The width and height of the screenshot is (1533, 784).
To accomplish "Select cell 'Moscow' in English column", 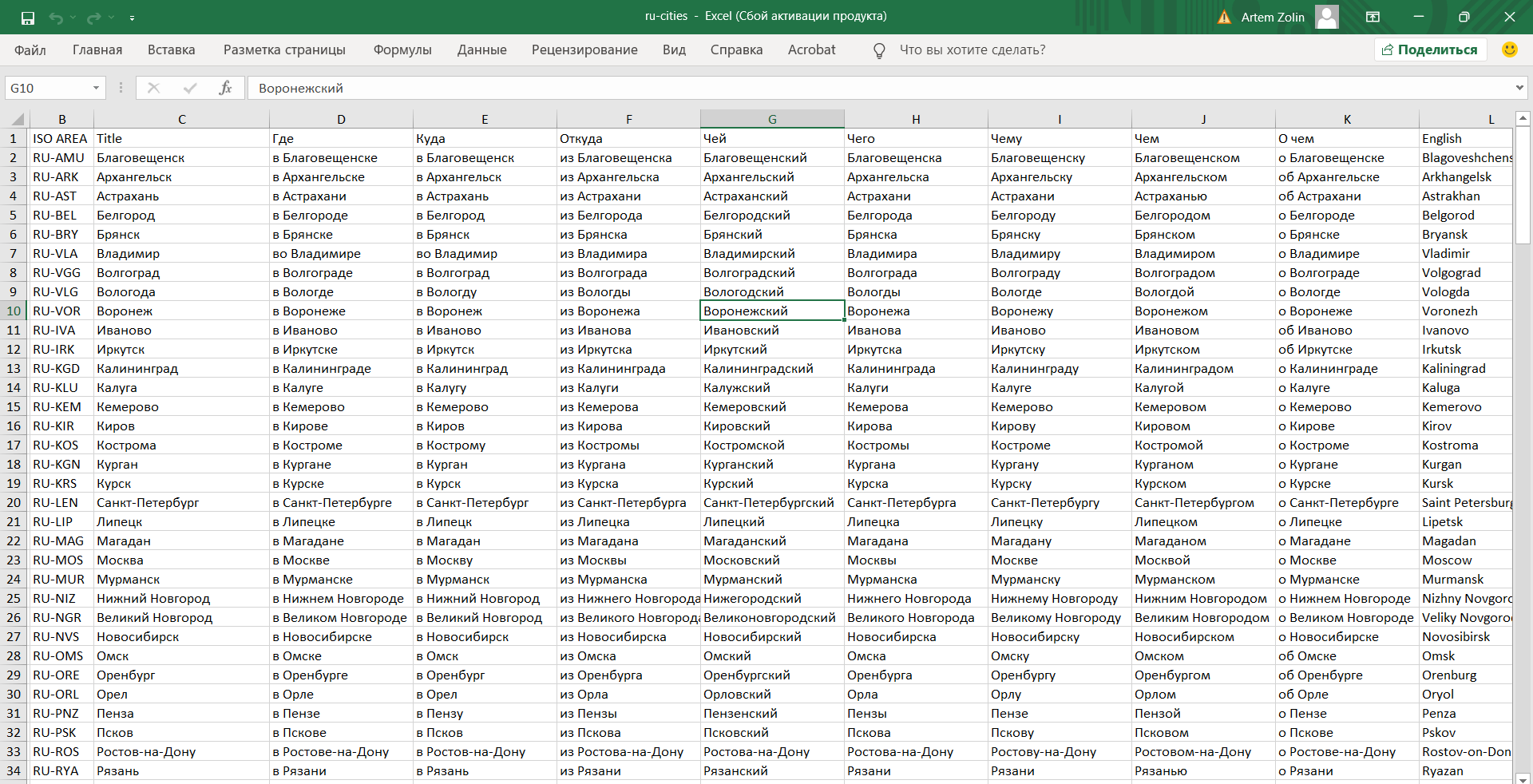I will click(x=1466, y=560).
